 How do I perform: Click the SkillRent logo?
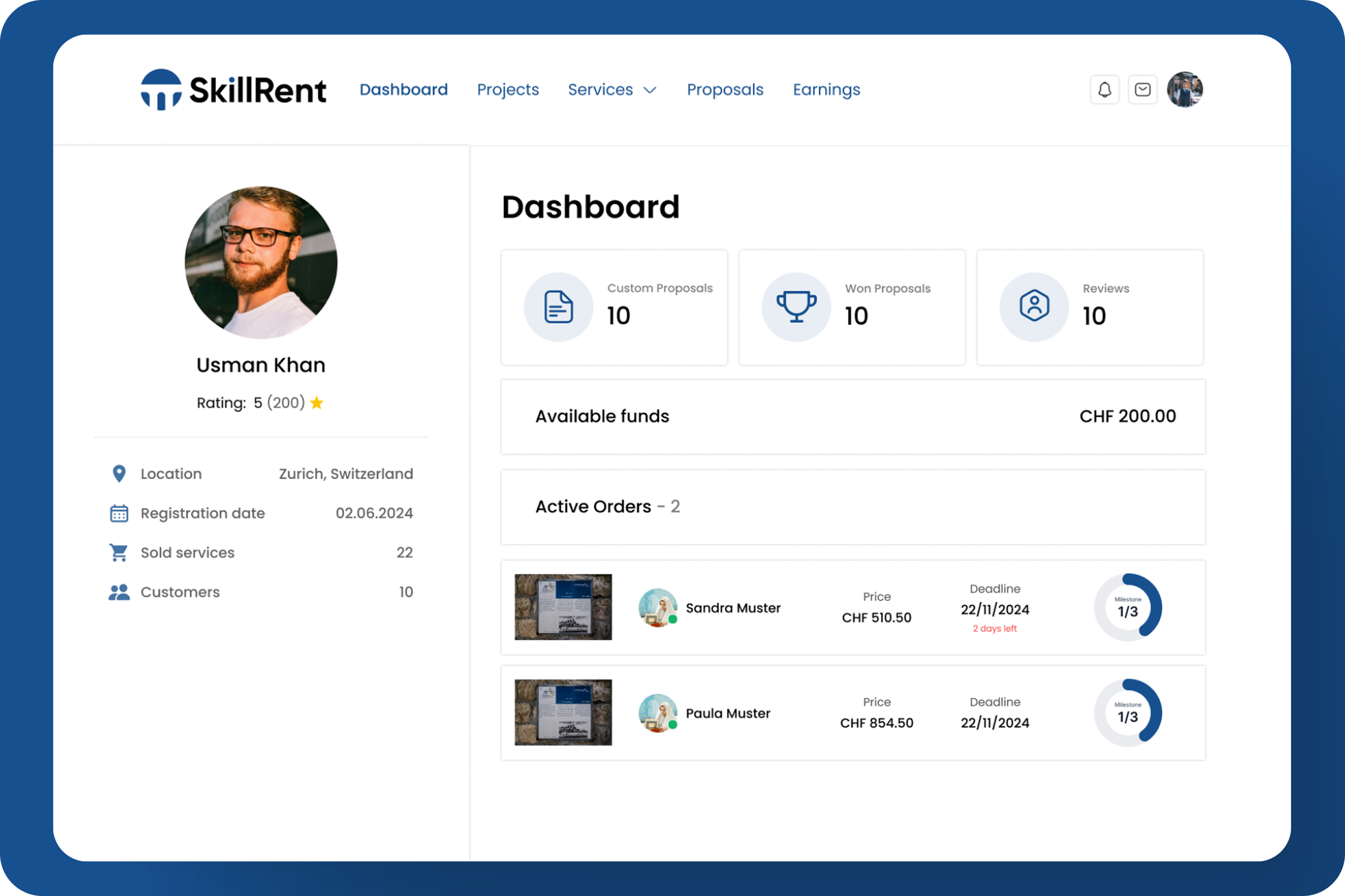pos(233,89)
